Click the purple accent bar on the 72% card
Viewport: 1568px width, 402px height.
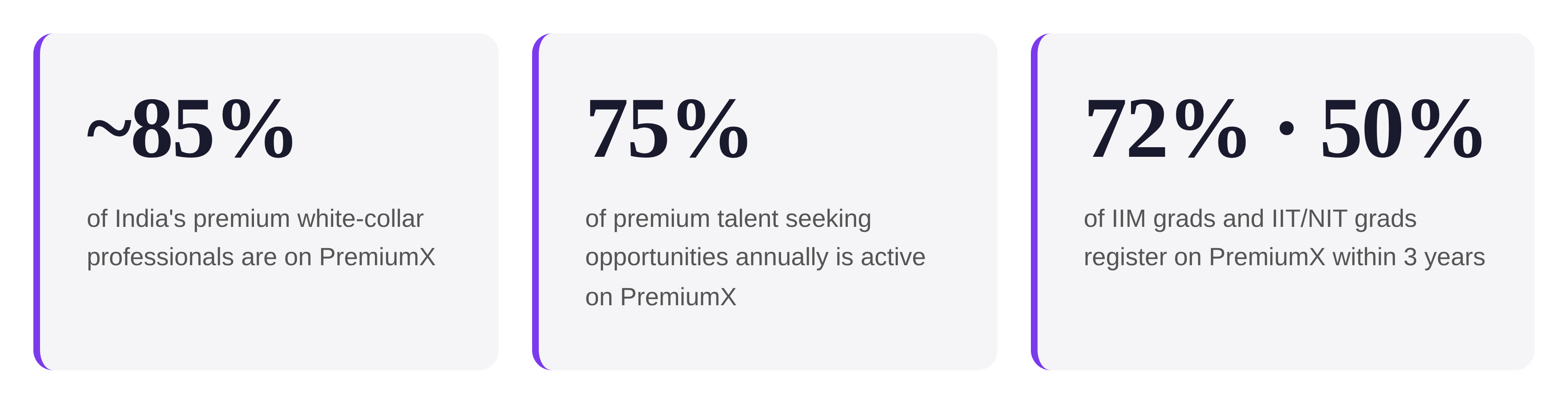(x=1034, y=201)
